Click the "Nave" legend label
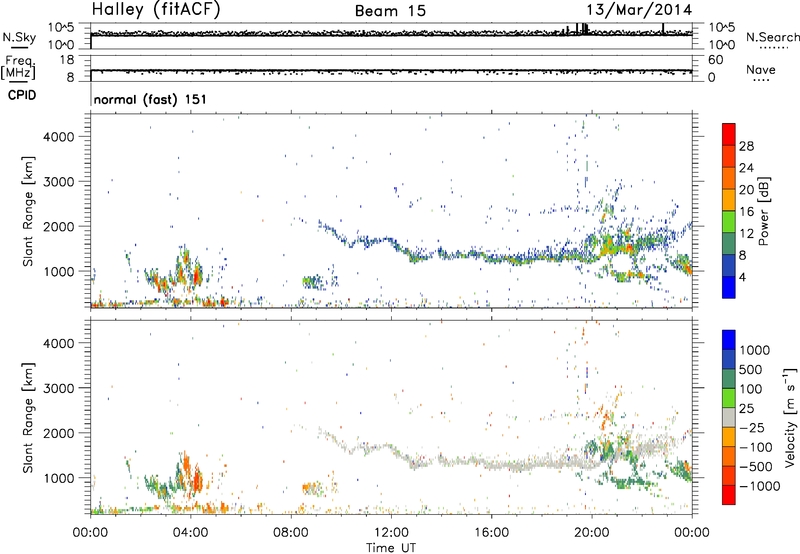Viewport: 800px width, 554px height. click(761, 69)
